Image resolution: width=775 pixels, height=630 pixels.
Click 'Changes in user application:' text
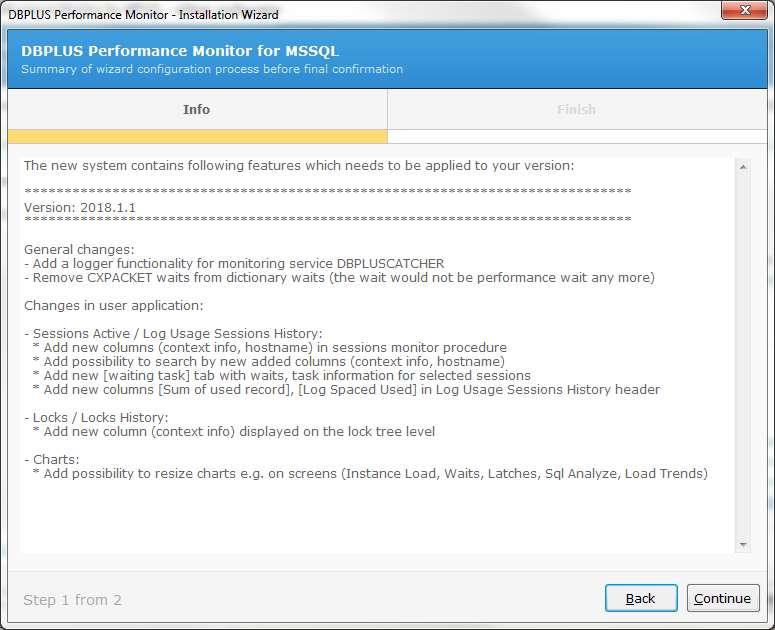click(x=114, y=305)
